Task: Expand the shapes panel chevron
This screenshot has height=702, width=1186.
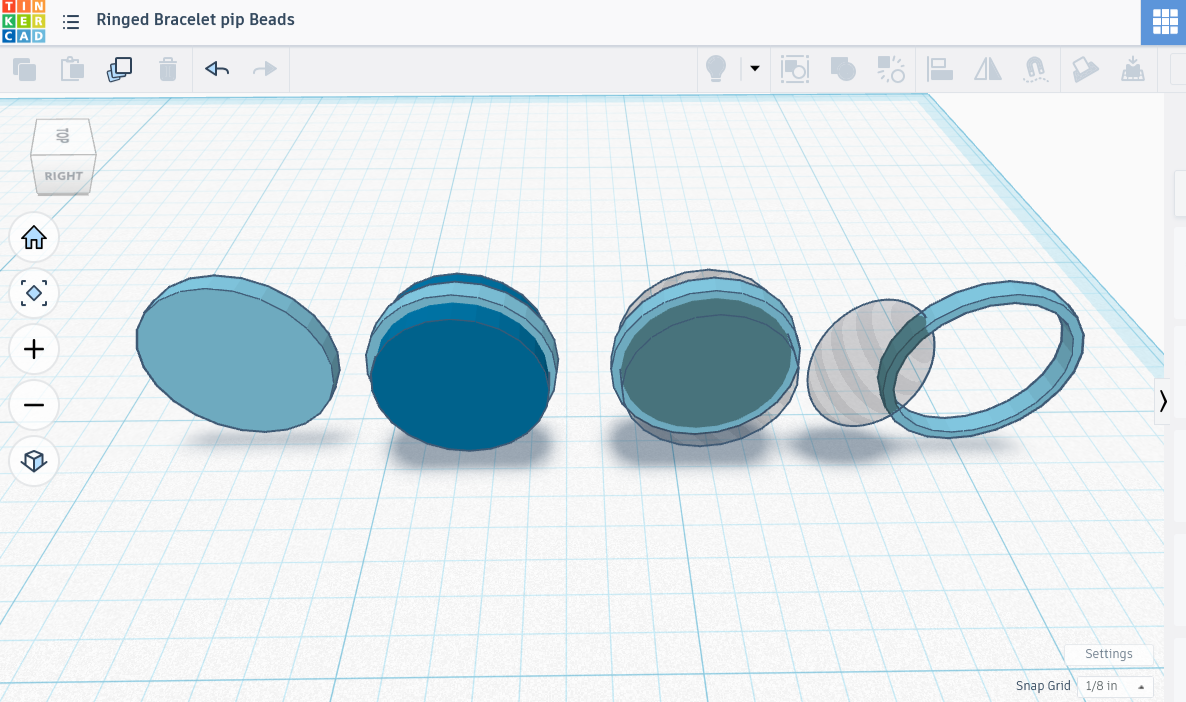Action: click(x=1163, y=400)
